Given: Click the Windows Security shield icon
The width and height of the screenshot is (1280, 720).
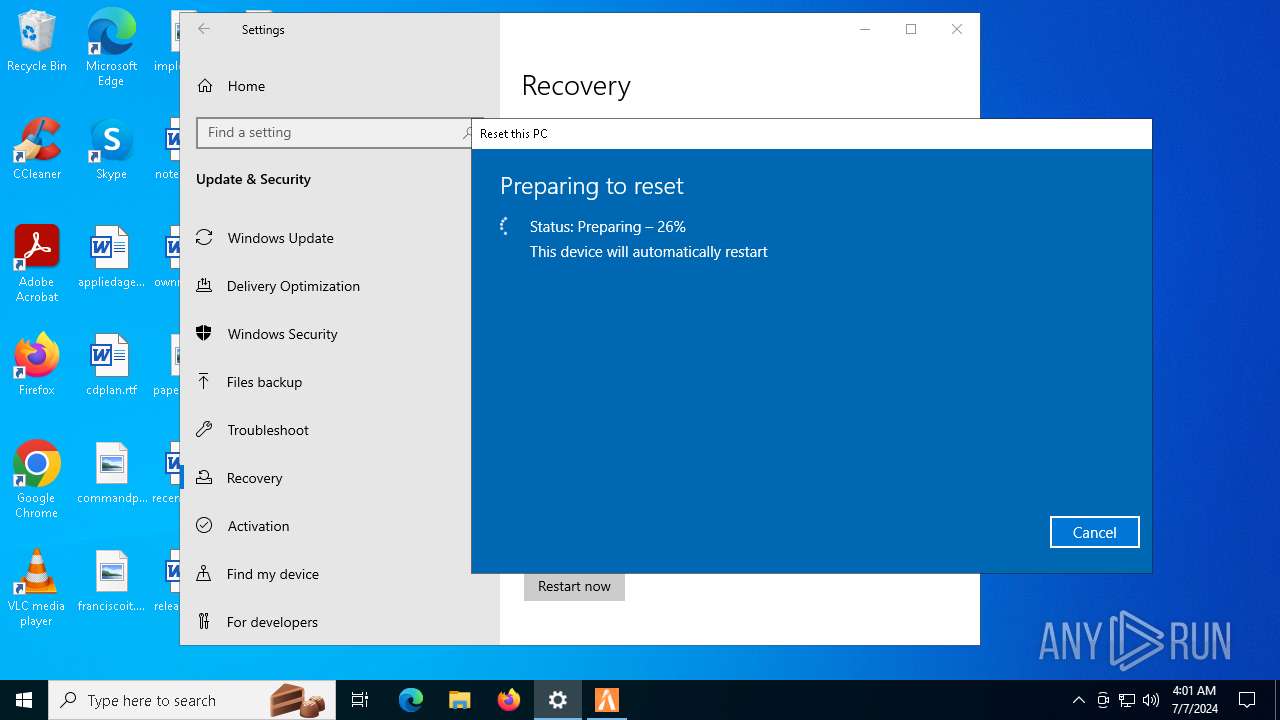Looking at the screenshot, I should pos(204,334).
